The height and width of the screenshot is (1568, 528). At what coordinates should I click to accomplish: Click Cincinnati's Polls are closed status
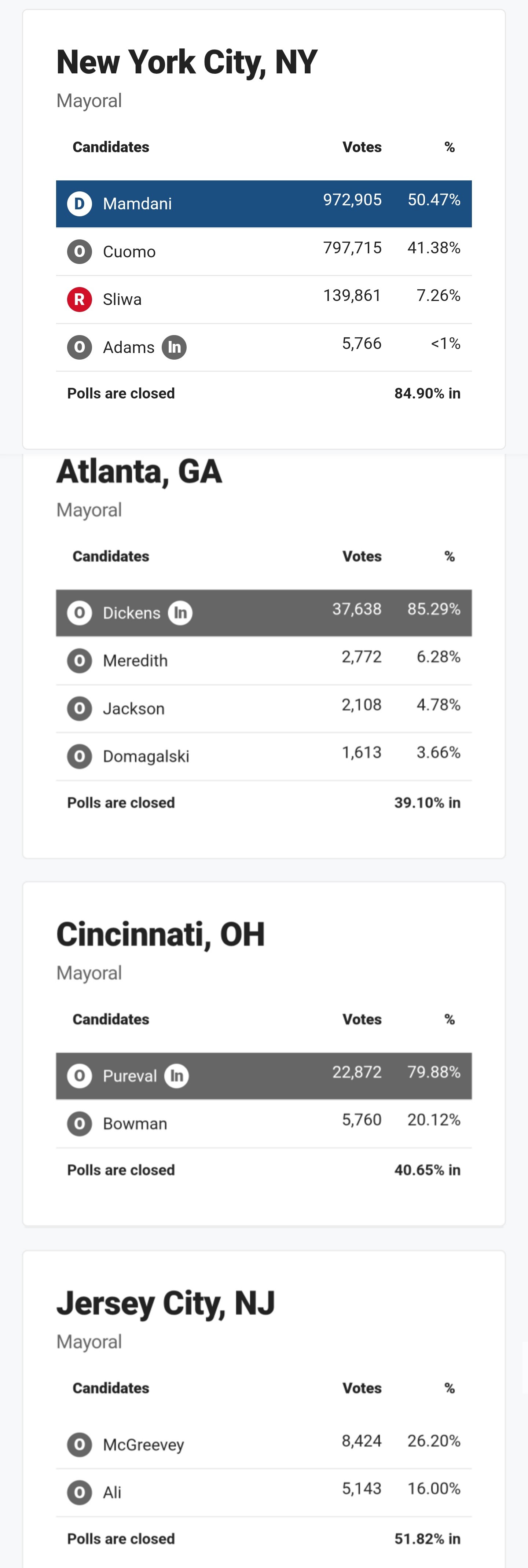[121, 1170]
